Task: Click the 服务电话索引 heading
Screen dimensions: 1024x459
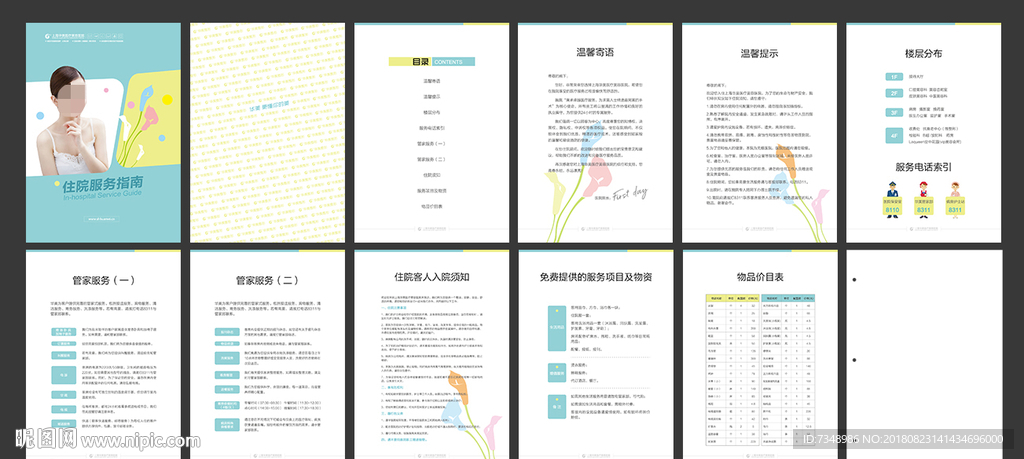Action: (923, 167)
